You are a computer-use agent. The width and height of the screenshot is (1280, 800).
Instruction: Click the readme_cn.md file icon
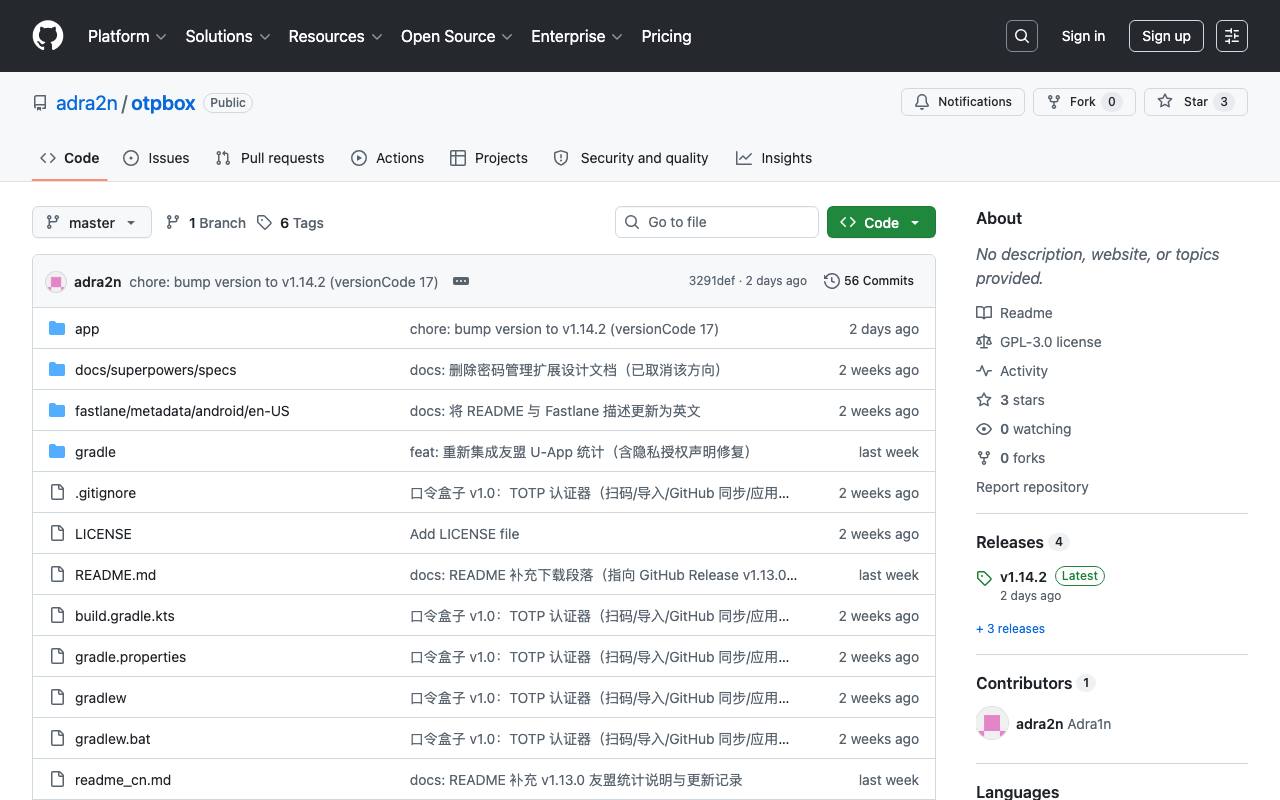(x=57, y=780)
